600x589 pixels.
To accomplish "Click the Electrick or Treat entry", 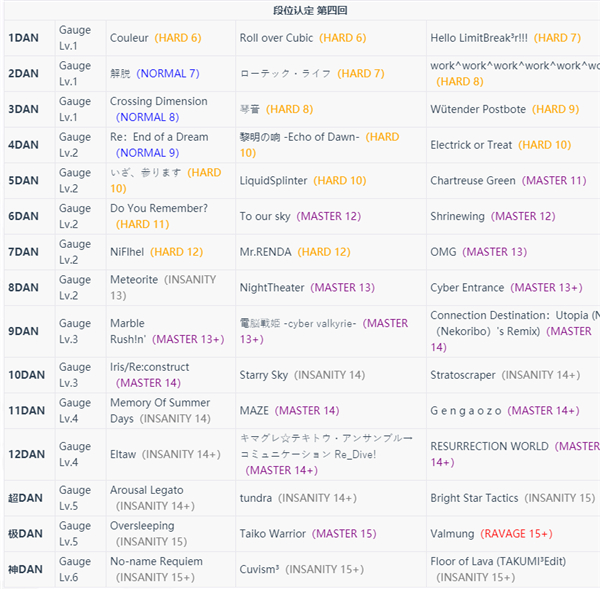I will tap(470, 145).
